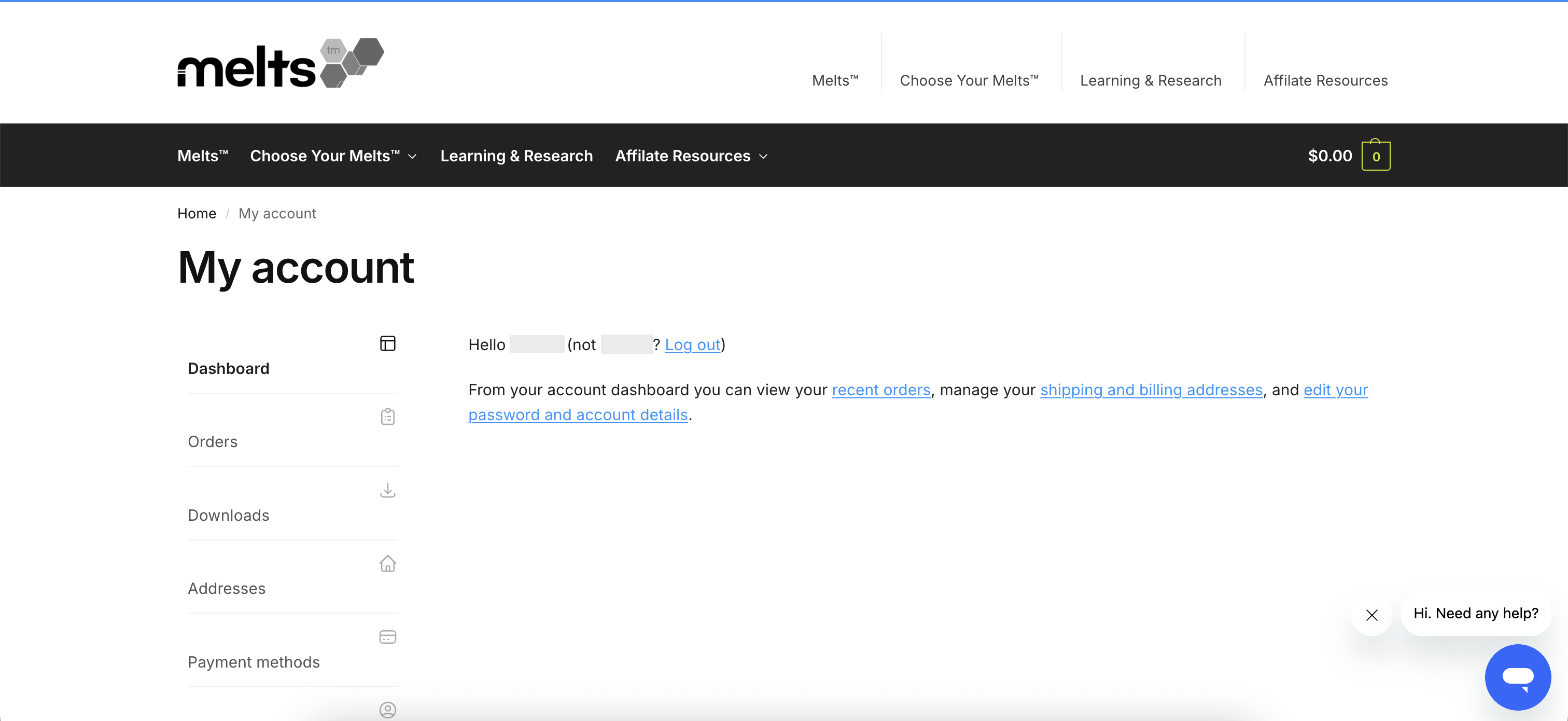Select Orders in account sidebar
This screenshot has height=721, width=1568.
point(213,441)
